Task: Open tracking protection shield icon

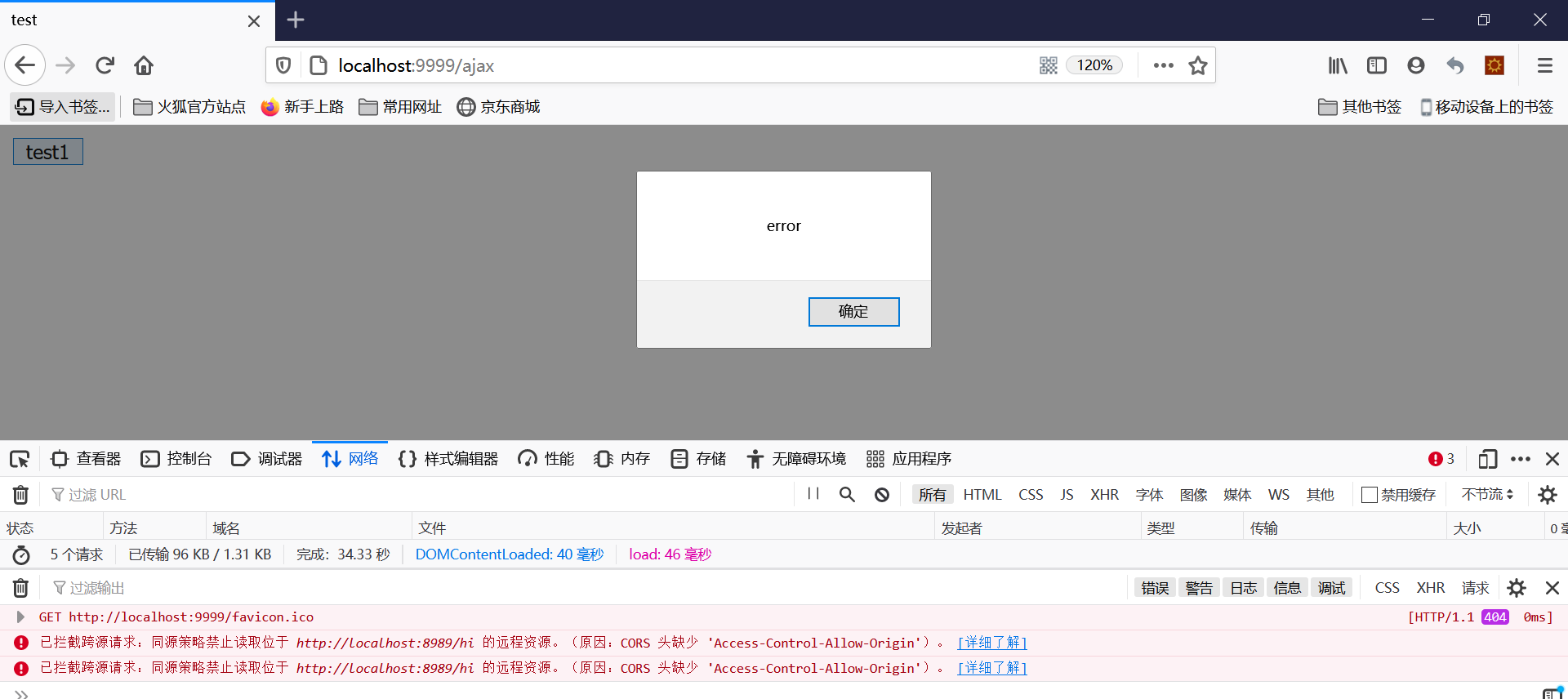Action: (283, 65)
